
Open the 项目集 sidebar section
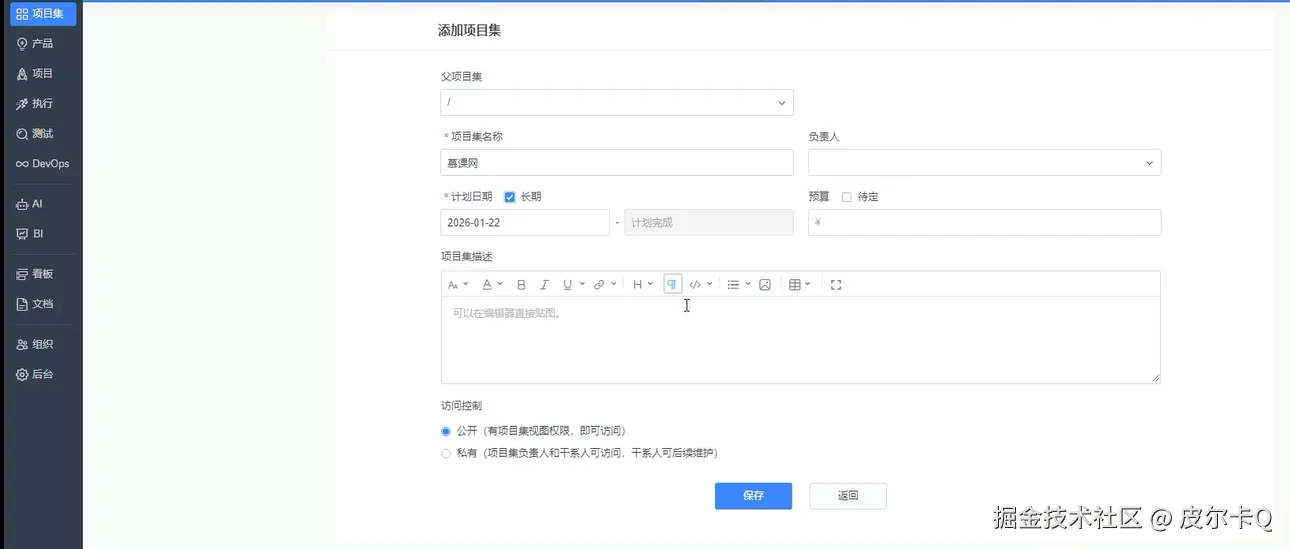43,13
